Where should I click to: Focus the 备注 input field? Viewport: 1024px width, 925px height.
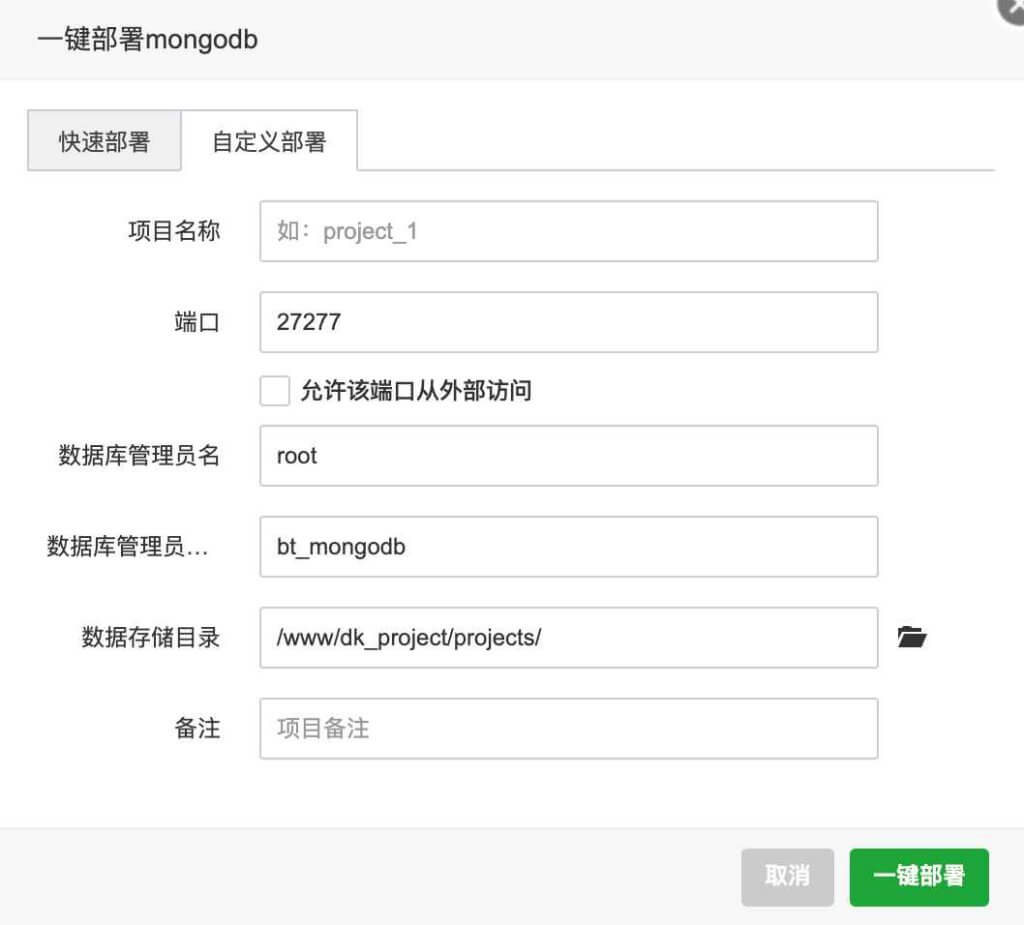click(569, 728)
